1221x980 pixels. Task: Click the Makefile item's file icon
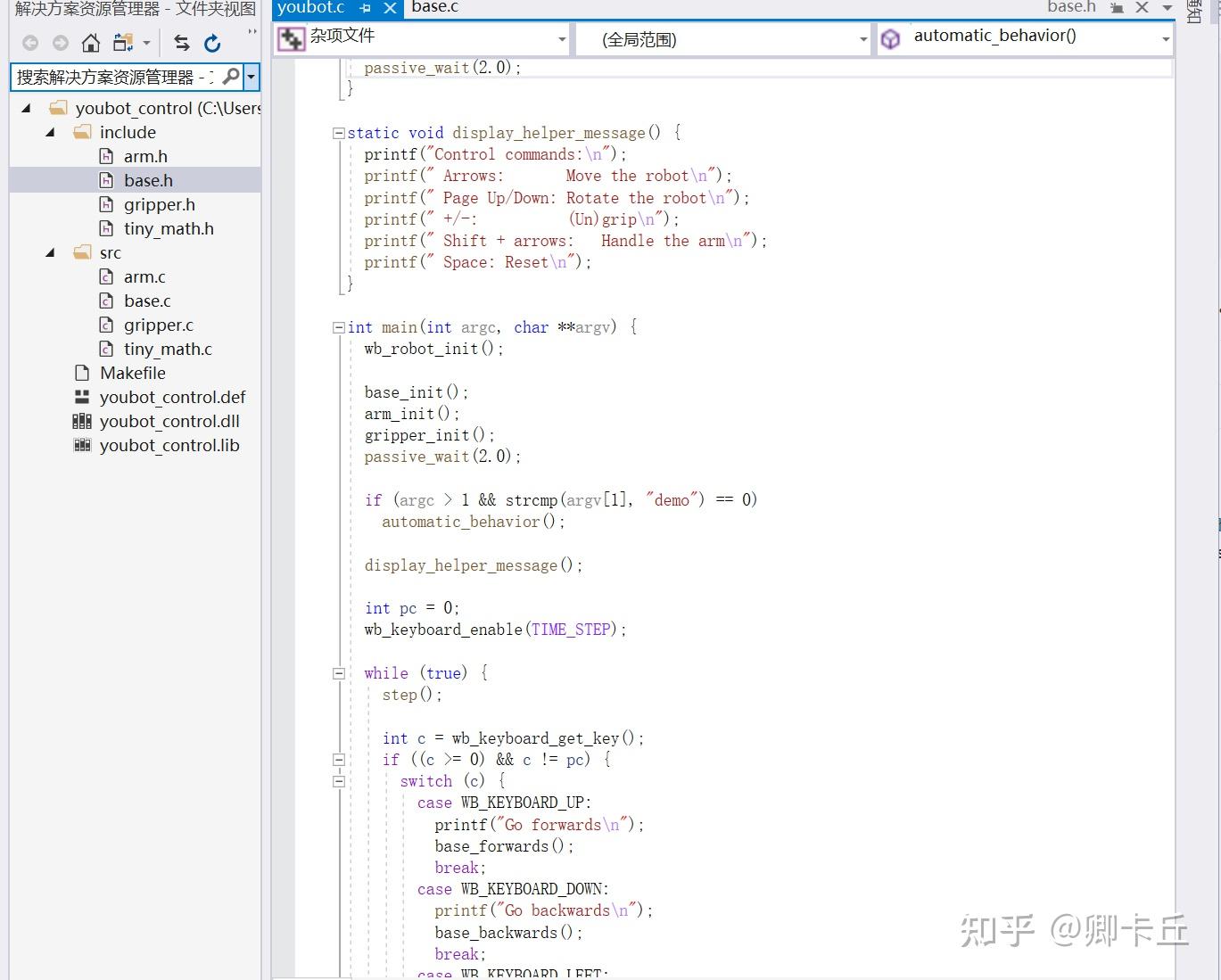[81, 373]
